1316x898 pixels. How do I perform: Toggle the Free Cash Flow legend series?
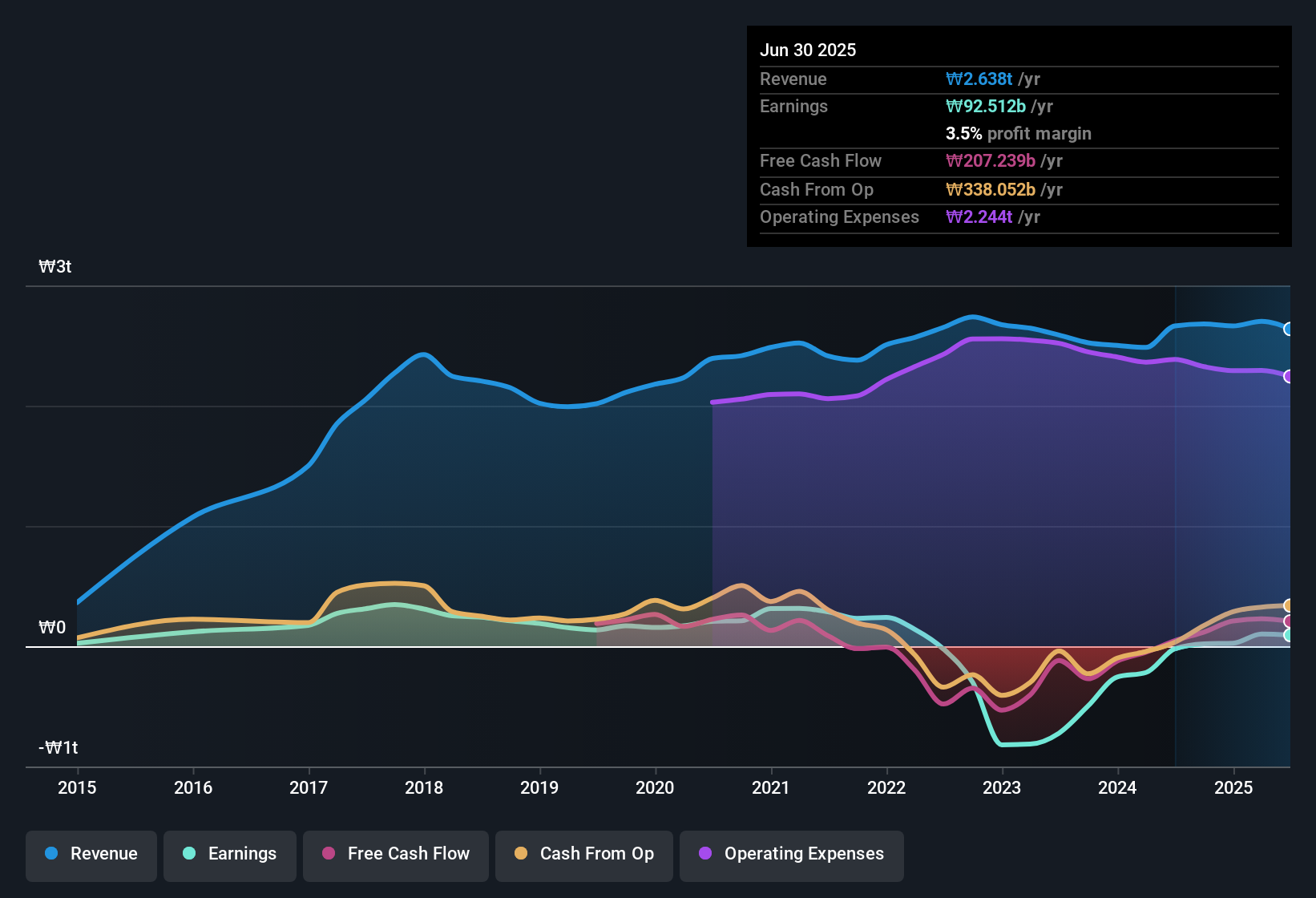[x=396, y=854]
